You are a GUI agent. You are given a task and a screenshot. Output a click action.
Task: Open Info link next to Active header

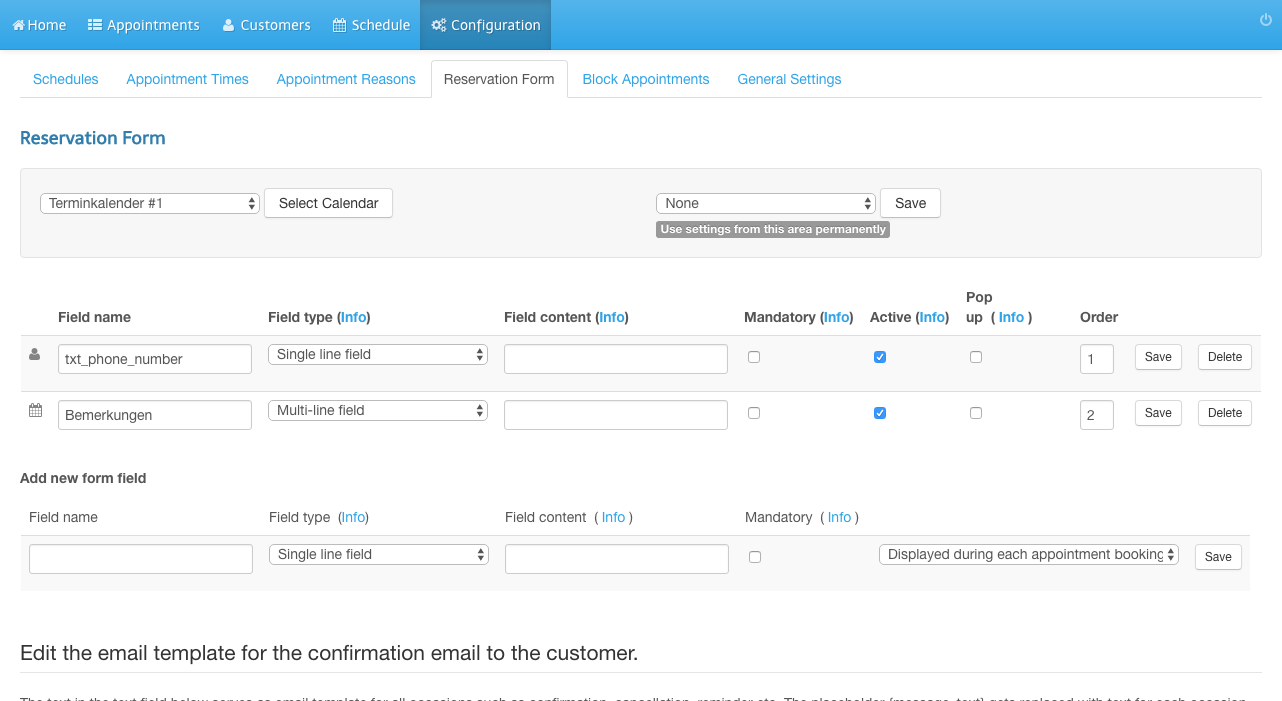click(932, 317)
